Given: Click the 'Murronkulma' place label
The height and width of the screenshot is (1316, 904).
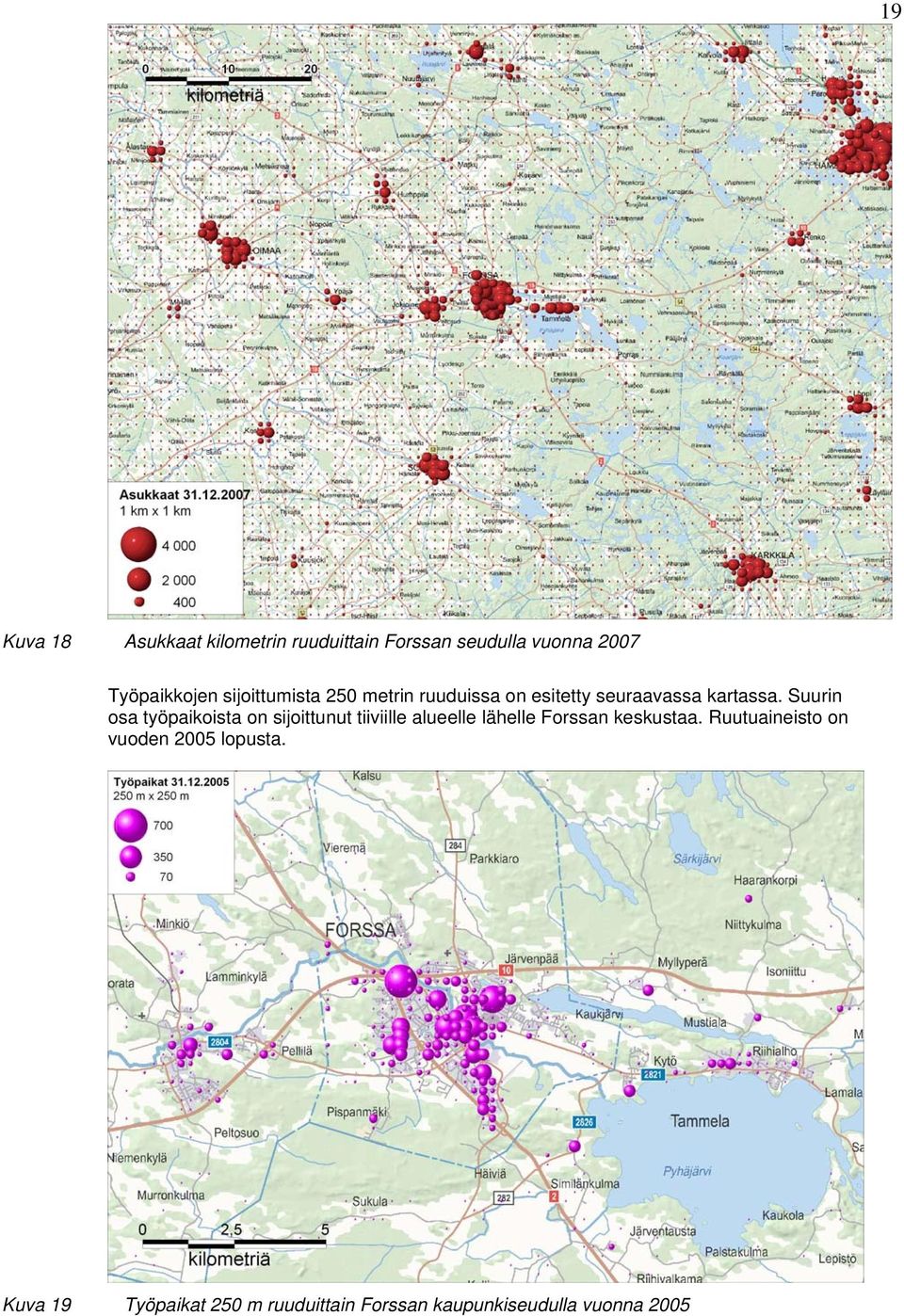Looking at the screenshot, I should pyautogui.click(x=170, y=1196).
